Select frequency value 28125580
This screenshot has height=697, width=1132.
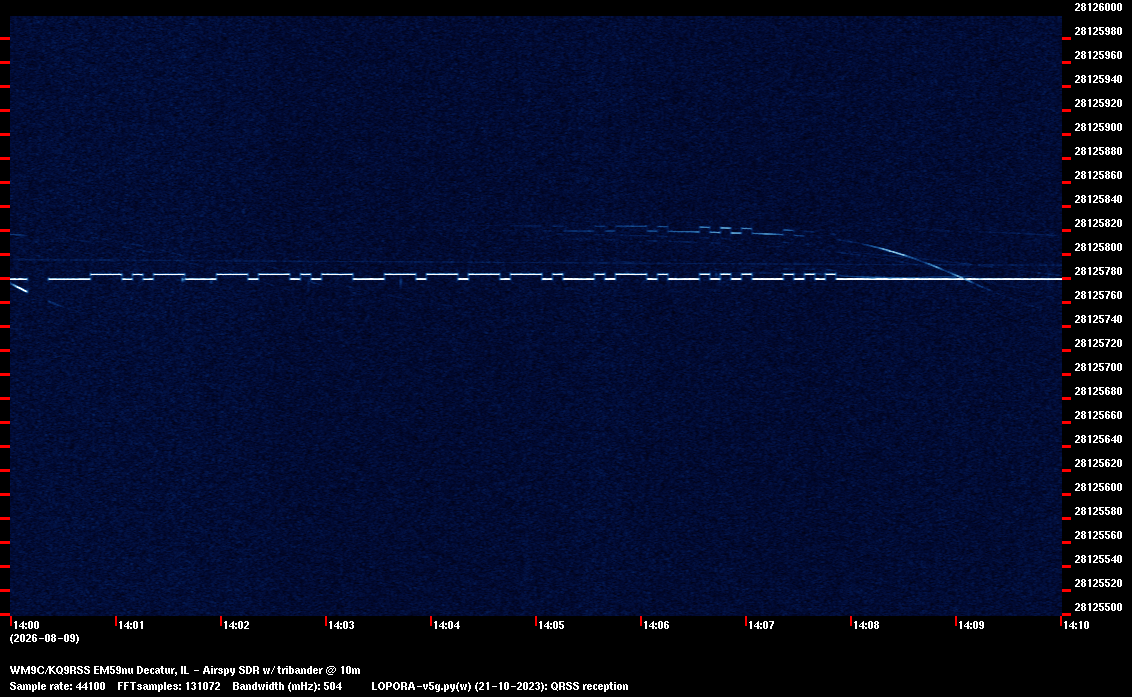pyautogui.click(x=1098, y=511)
